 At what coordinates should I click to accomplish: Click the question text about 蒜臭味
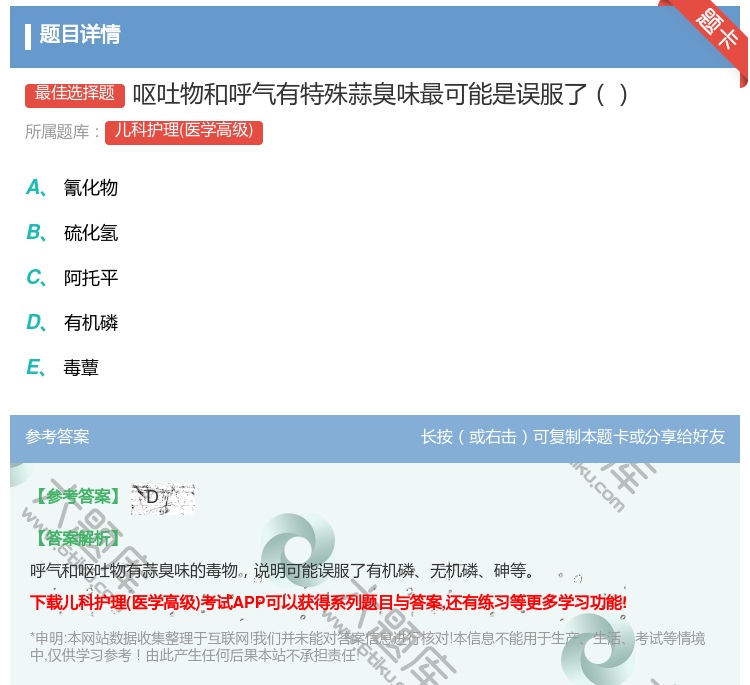tap(380, 94)
